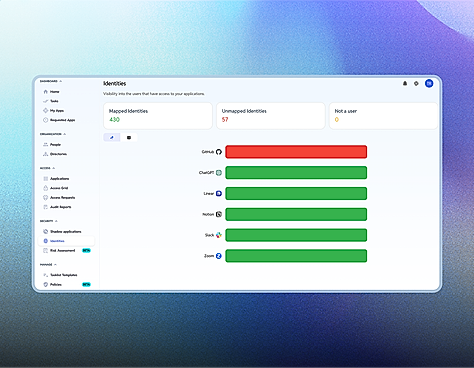Switch to chart view toggle
The width and height of the screenshot is (474, 368).
pyautogui.click(x=112, y=137)
